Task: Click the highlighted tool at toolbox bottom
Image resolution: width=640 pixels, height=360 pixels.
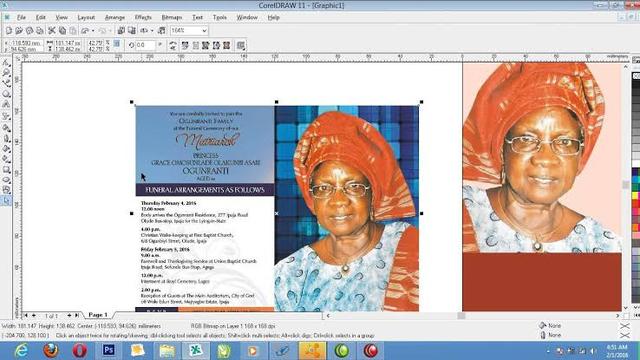Action: click(6, 200)
